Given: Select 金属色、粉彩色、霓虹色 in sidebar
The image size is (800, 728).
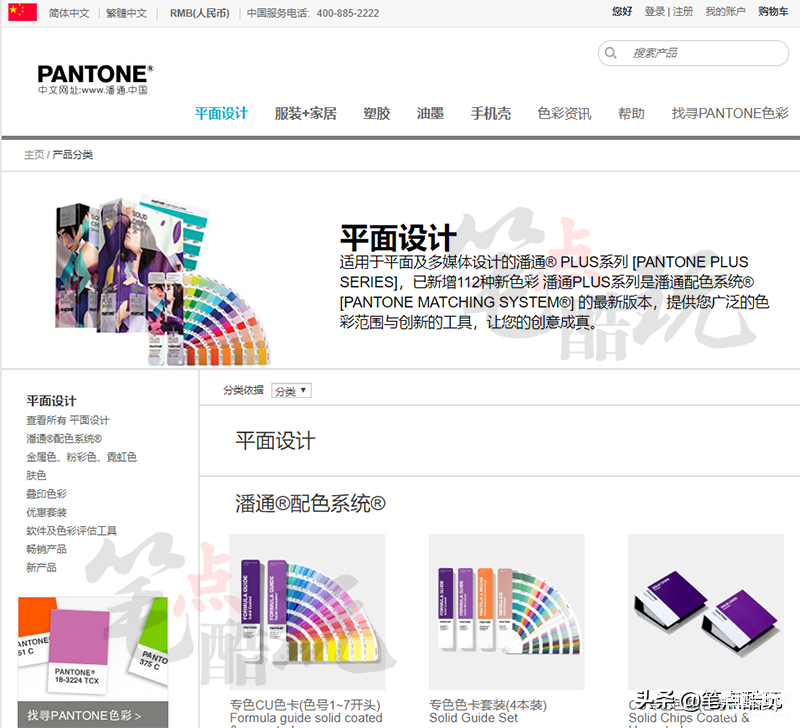Looking at the screenshot, I should [x=82, y=457].
